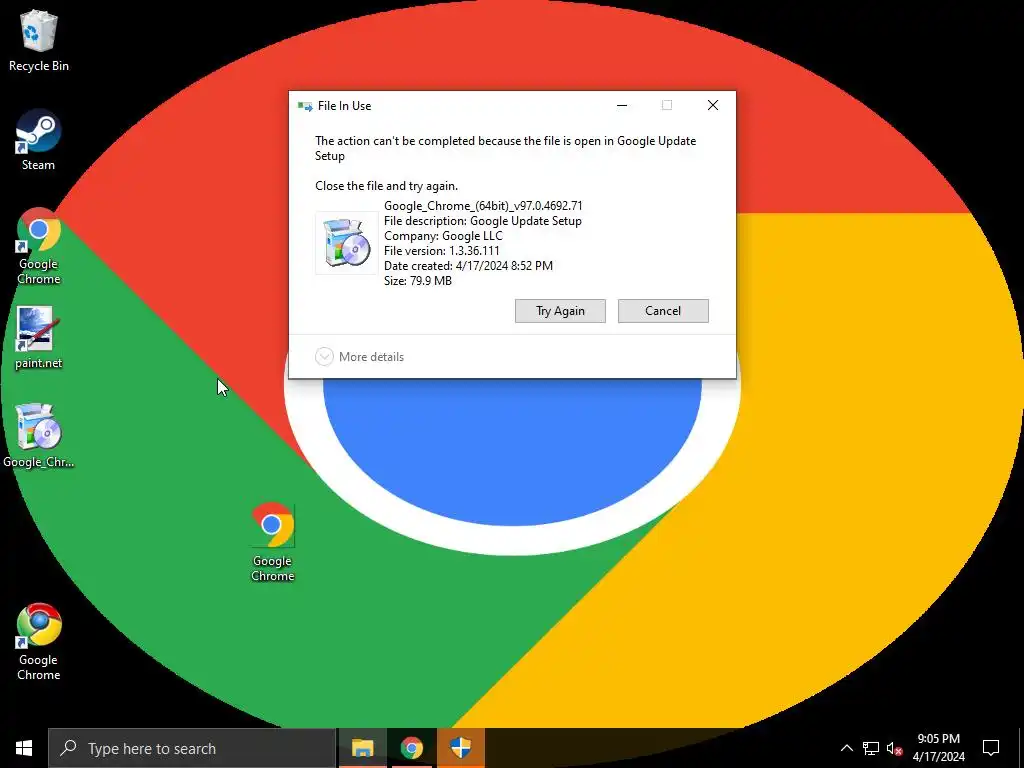
Task: Click the Show desktop strip at taskbar end
Action: (x=1021, y=748)
